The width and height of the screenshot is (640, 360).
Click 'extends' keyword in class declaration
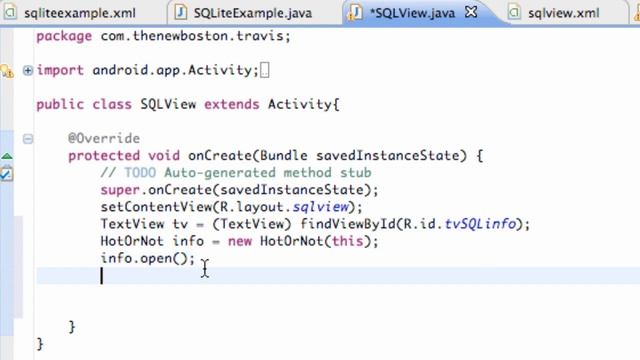pyautogui.click(x=231, y=104)
